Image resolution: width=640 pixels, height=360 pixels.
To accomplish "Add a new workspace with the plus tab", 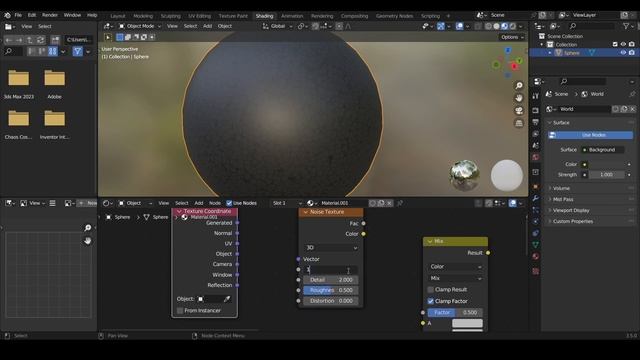I will click(x=448, y=16).
